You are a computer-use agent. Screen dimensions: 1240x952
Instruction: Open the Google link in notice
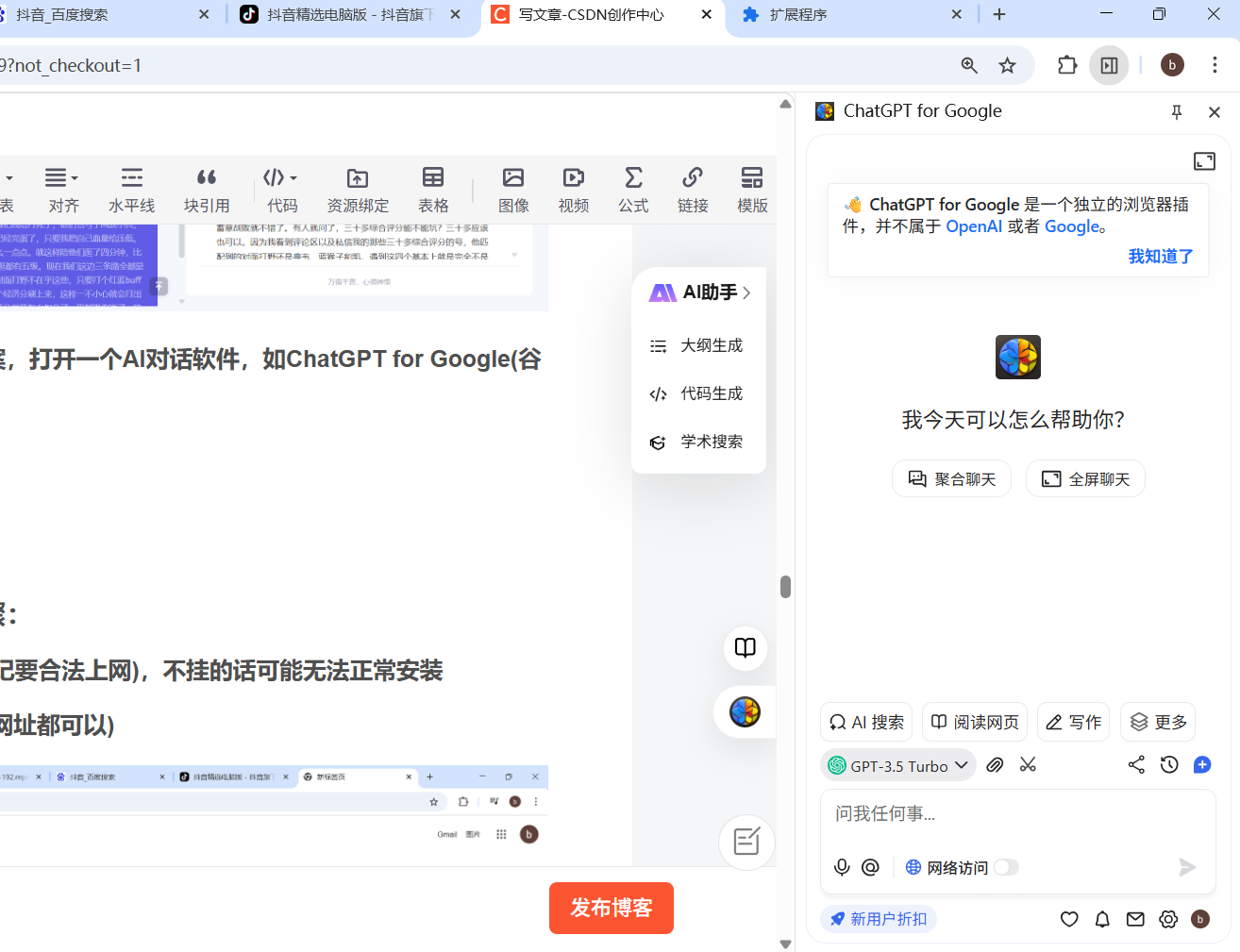click(x=1072, y=226)
